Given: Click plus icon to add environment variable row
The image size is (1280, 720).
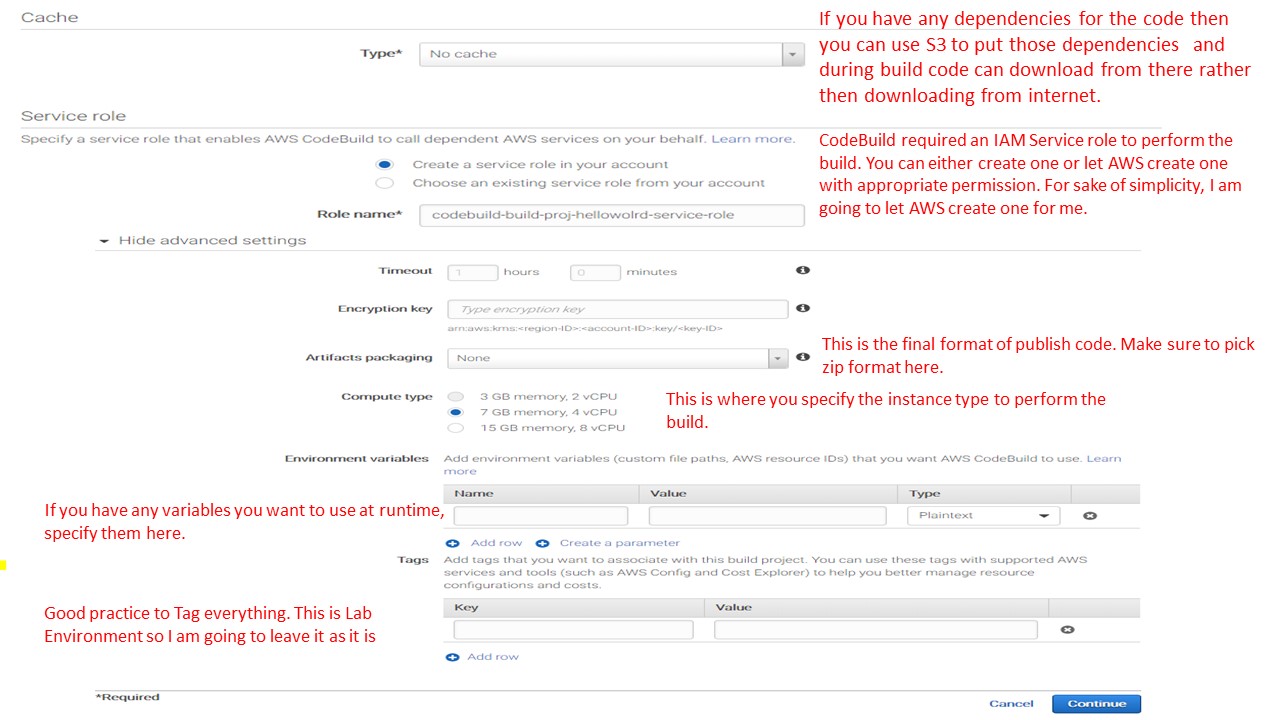Looking at the screenshot, I should (x=452, y=543).
